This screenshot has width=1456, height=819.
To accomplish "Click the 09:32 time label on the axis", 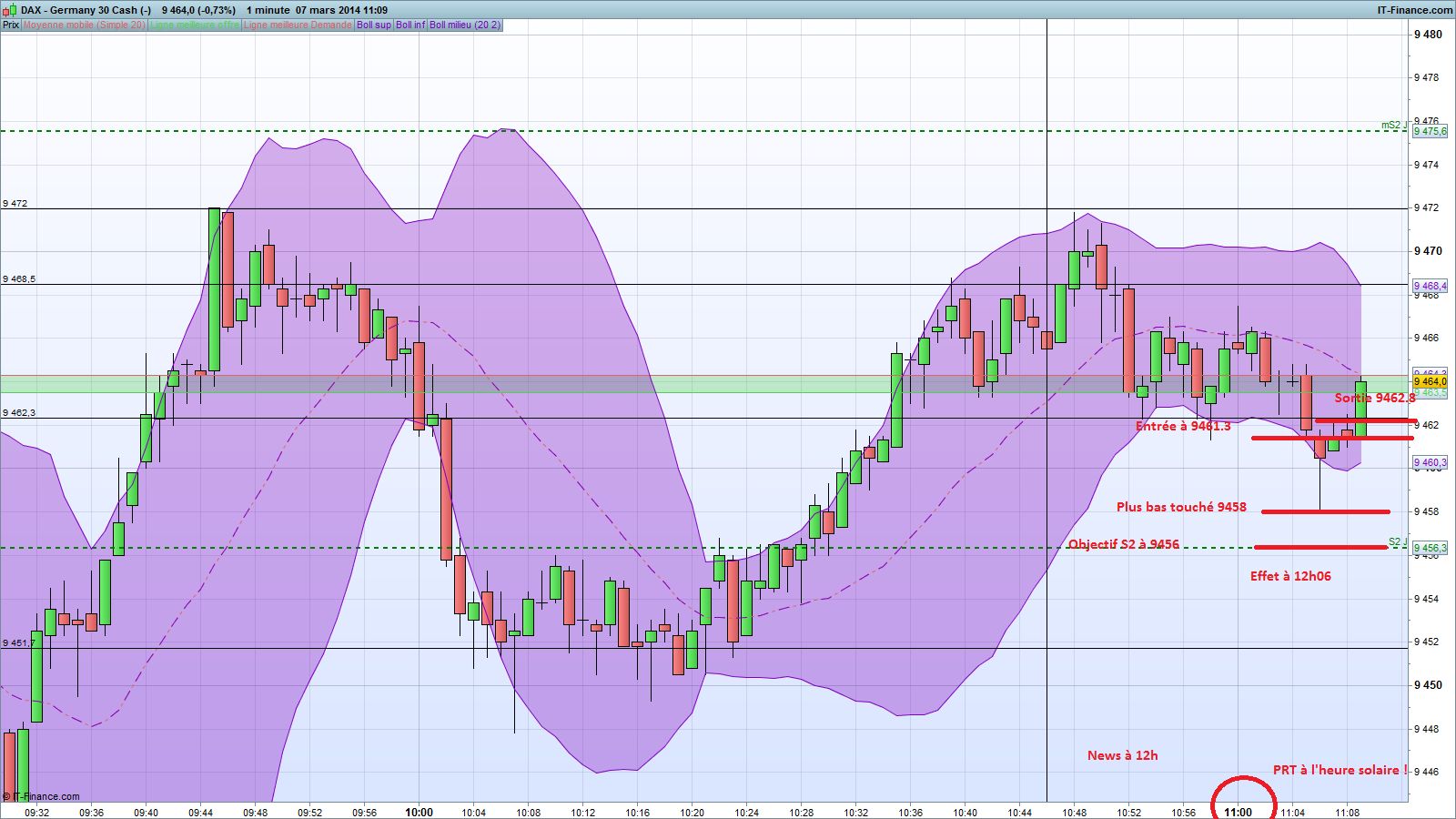I will (36, 813).
